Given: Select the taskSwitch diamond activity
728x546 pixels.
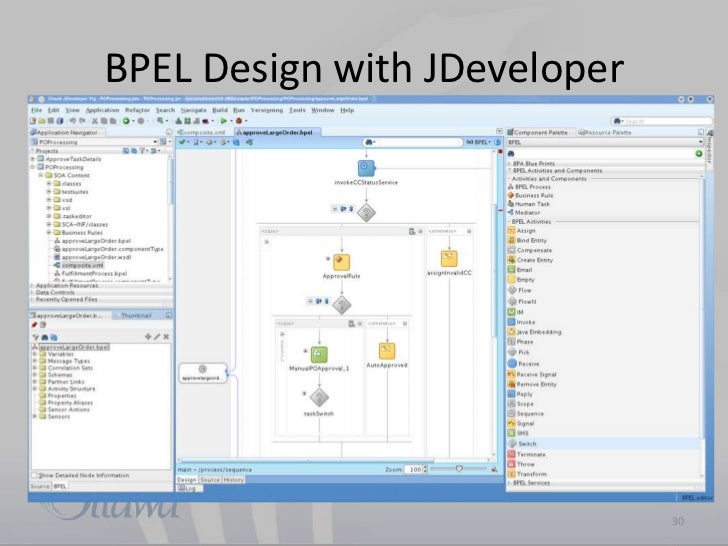Looking at the screenshot, I should [x=319, y=397].
